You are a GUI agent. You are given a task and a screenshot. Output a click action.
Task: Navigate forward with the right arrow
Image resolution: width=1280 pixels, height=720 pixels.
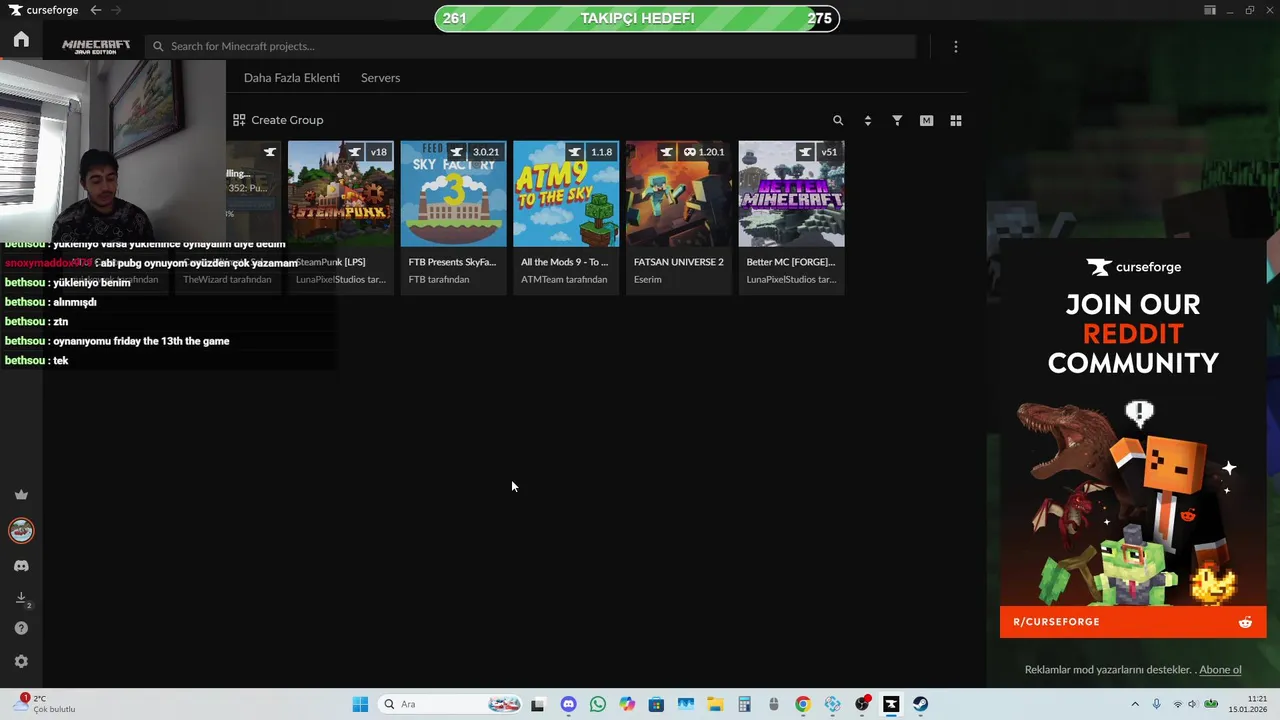pos(116,10)
